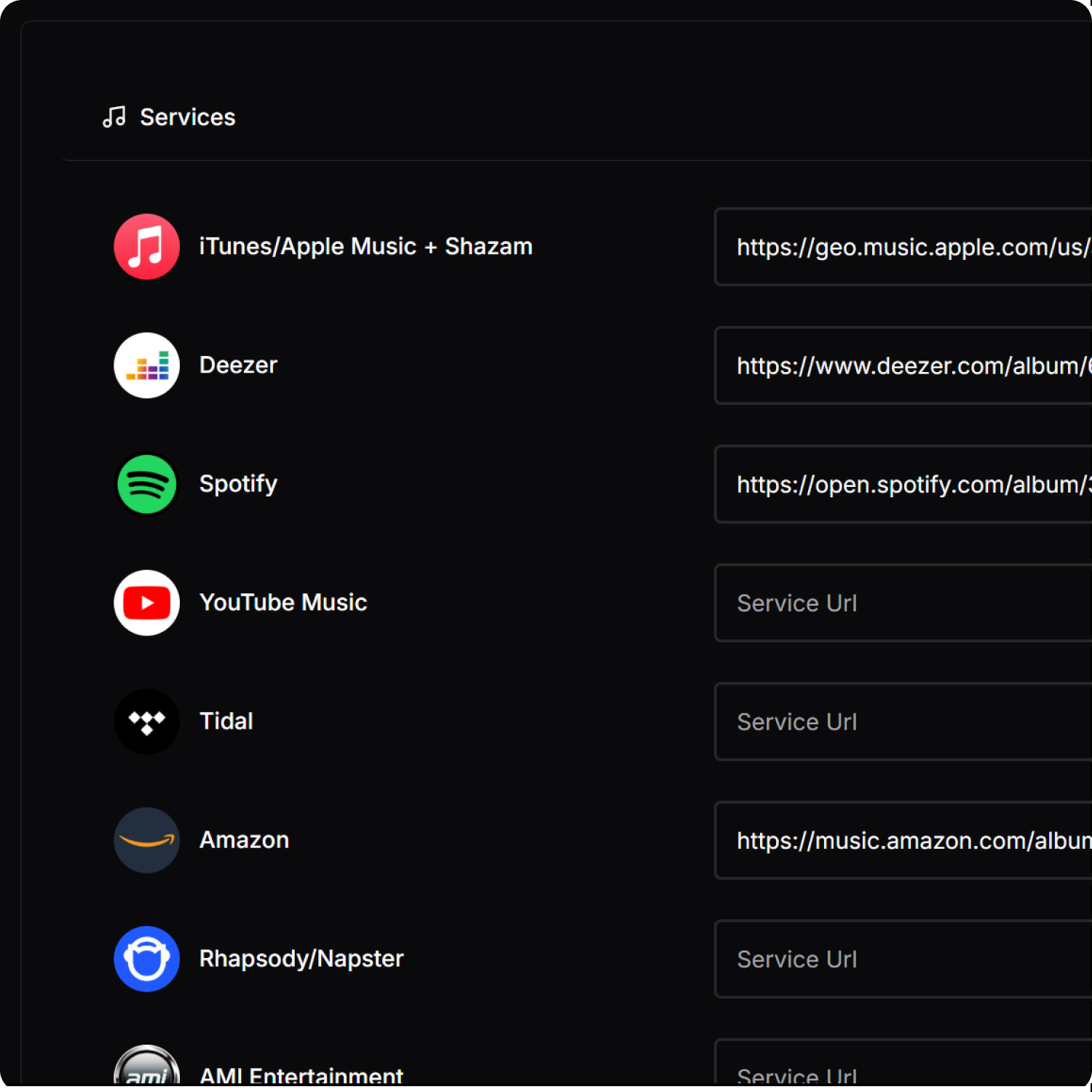Click the Deezer service icon
Image resolution: width=1092 pixels, height=1092 pixels.
click(146, 365)
